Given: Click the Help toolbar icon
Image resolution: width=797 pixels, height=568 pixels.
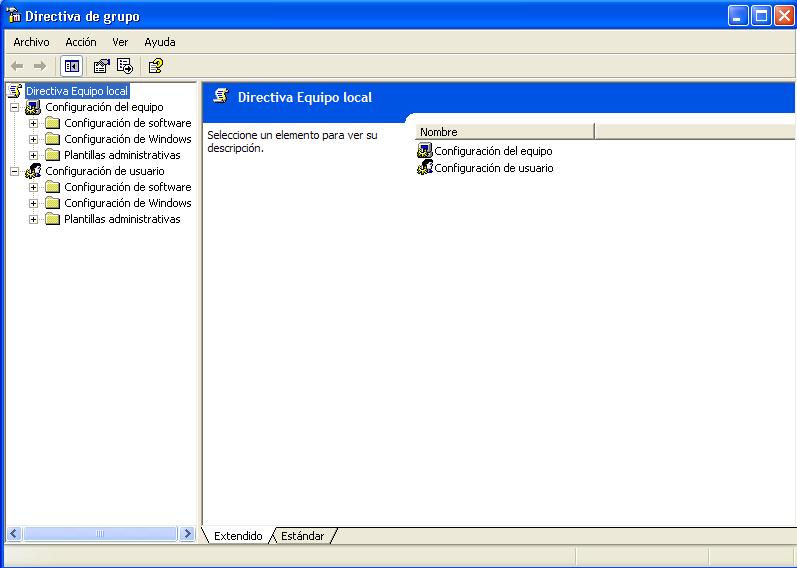Looking at the screenshot, I should tap(156, 66).
